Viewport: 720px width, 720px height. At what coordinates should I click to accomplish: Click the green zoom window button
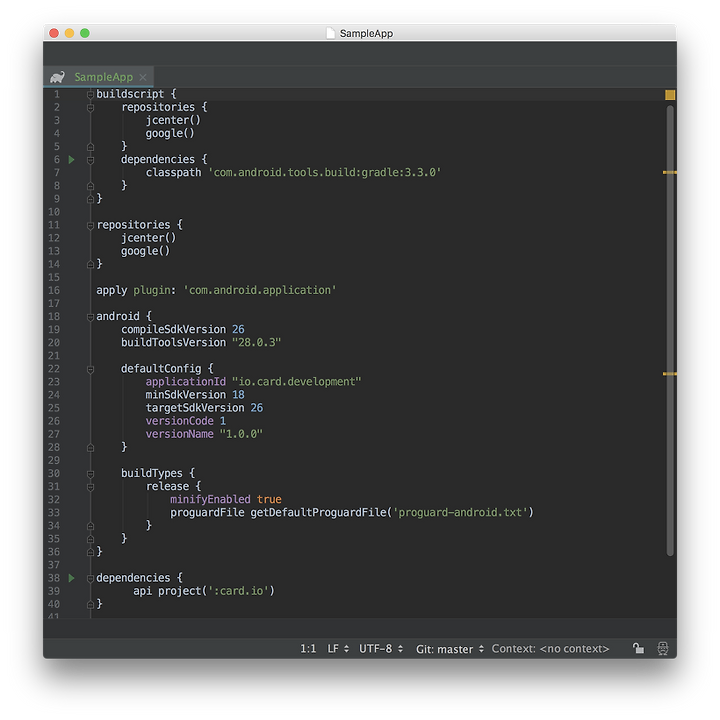click(84, 33)
